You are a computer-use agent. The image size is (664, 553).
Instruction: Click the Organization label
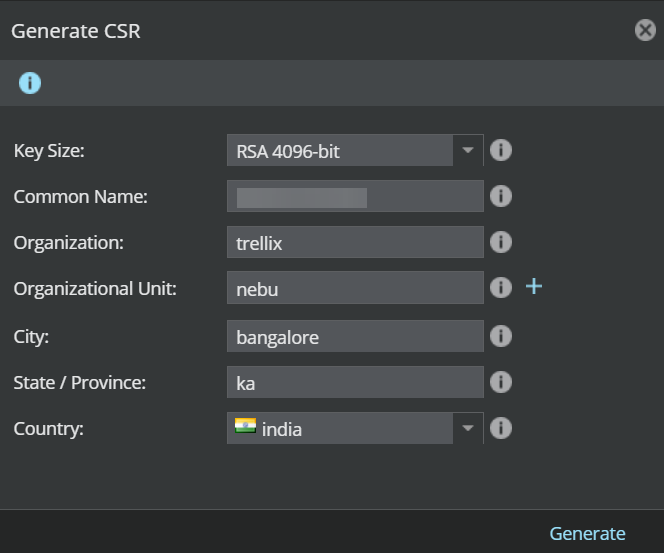tap(69, 243)
